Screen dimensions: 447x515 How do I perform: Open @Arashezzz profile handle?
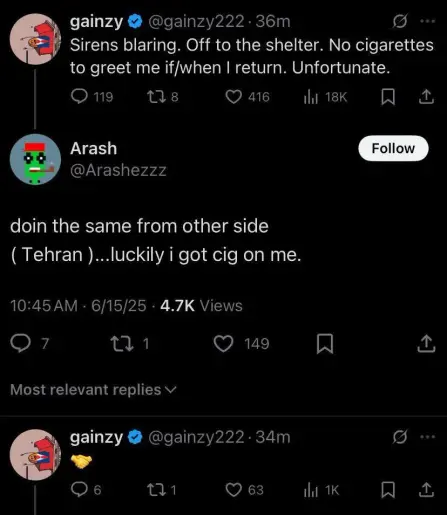pos(118,170)
